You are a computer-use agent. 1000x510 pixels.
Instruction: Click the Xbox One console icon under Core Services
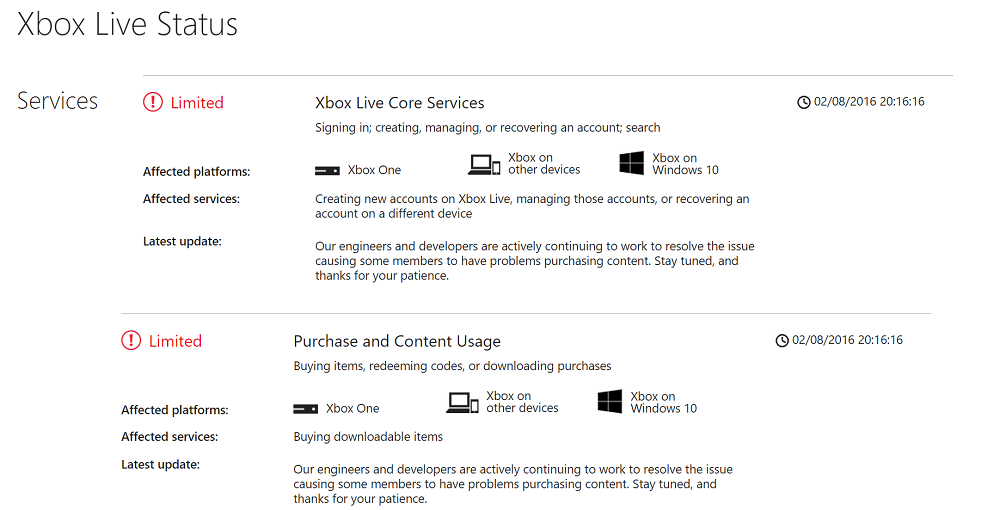pyautogui.click(x=327, y=171)
